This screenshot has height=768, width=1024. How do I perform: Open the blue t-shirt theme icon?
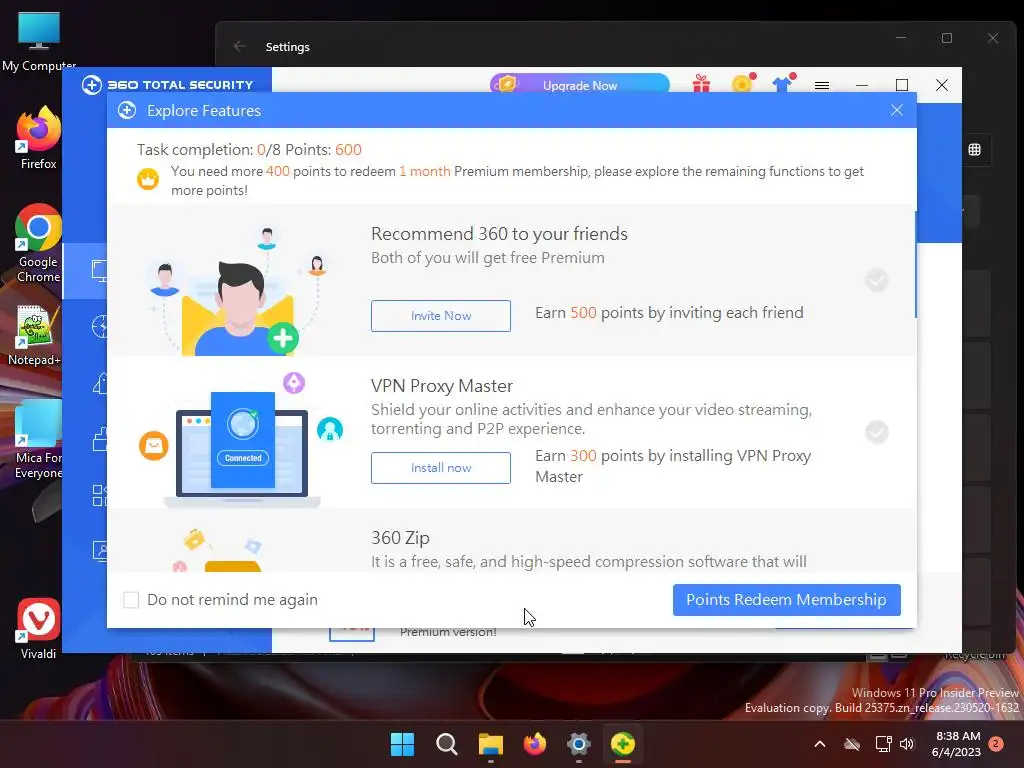click(782, 84)
